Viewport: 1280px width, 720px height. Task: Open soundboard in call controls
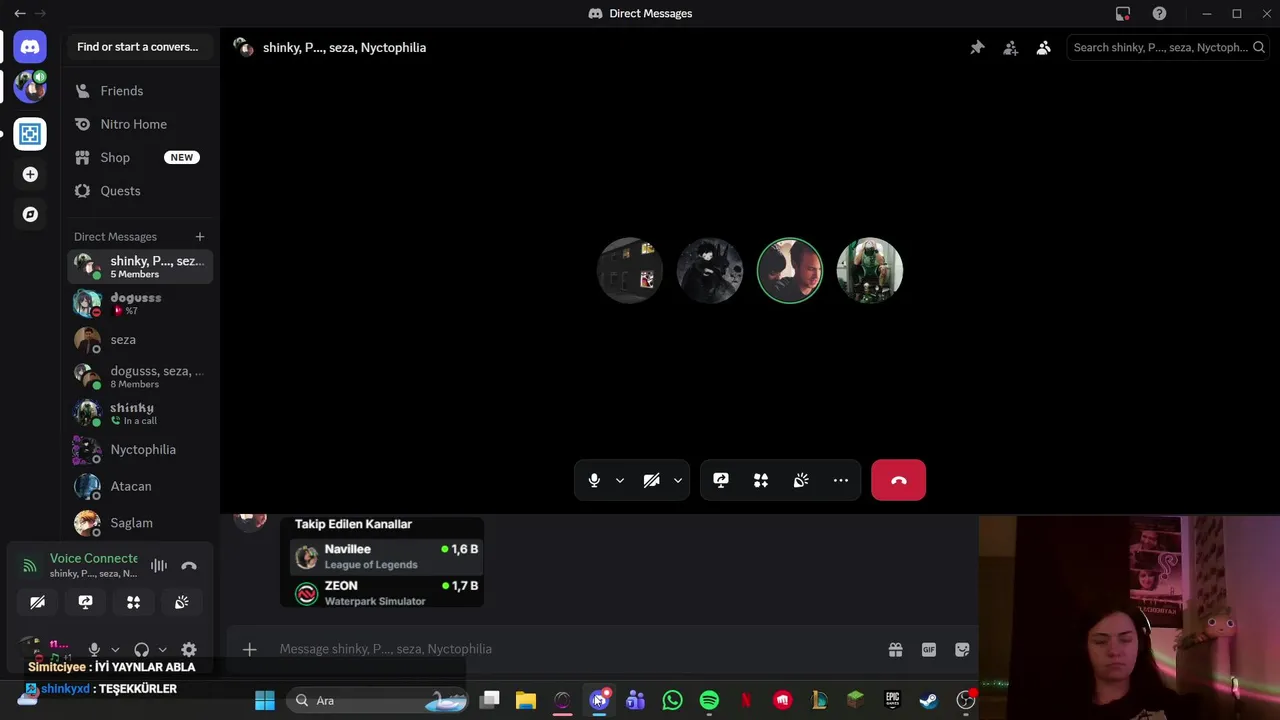[801, 480]
